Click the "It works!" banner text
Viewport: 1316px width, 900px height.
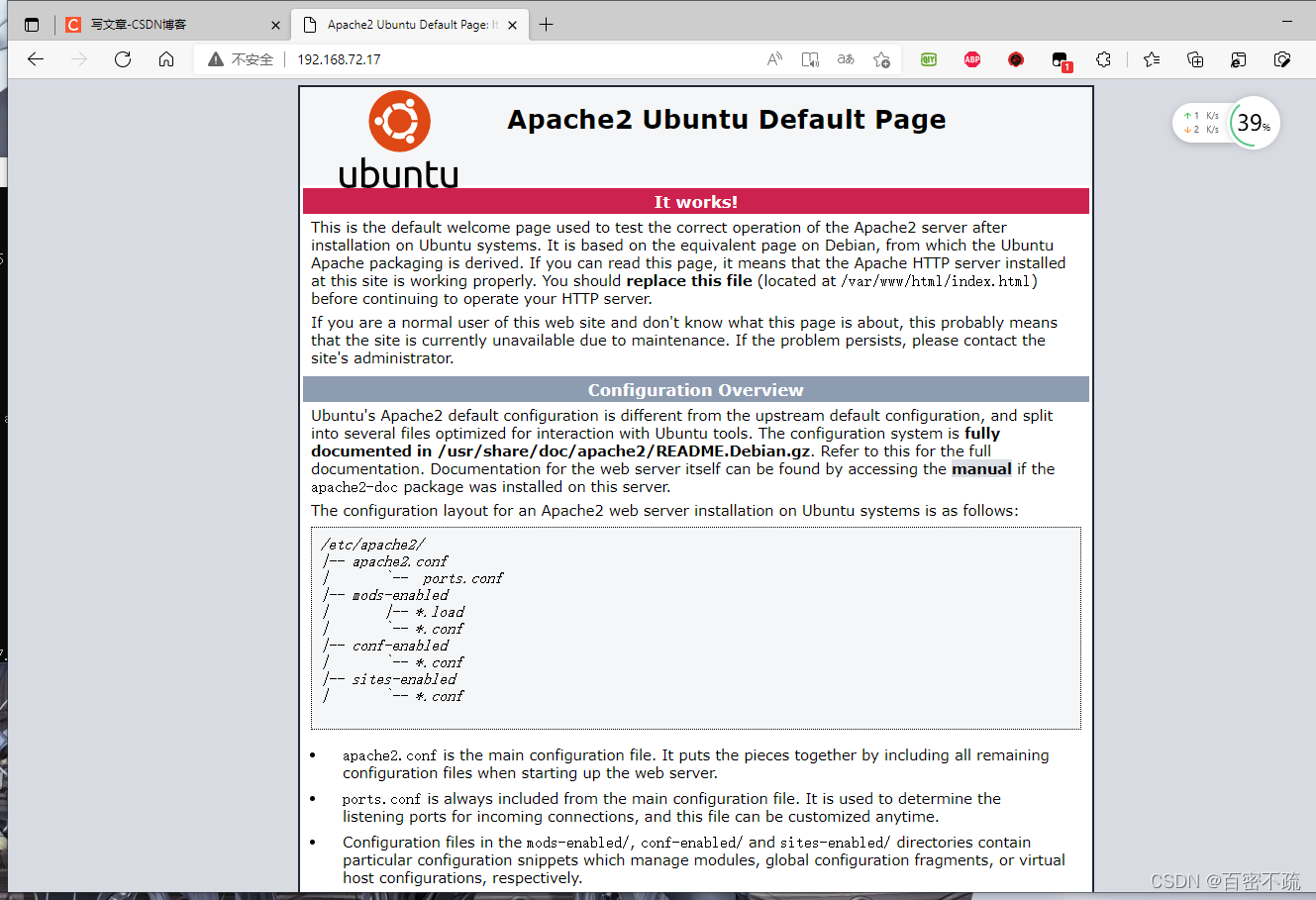pyautogui.click(x=696, y=202)
